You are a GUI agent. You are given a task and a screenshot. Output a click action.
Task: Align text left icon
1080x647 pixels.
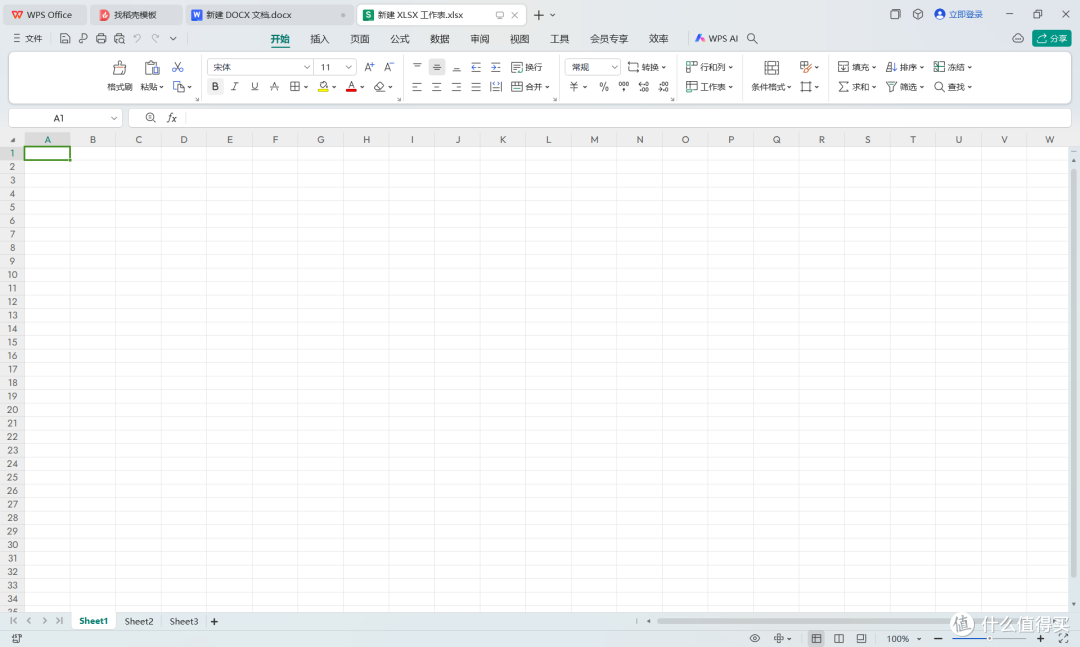click(417, 87)
